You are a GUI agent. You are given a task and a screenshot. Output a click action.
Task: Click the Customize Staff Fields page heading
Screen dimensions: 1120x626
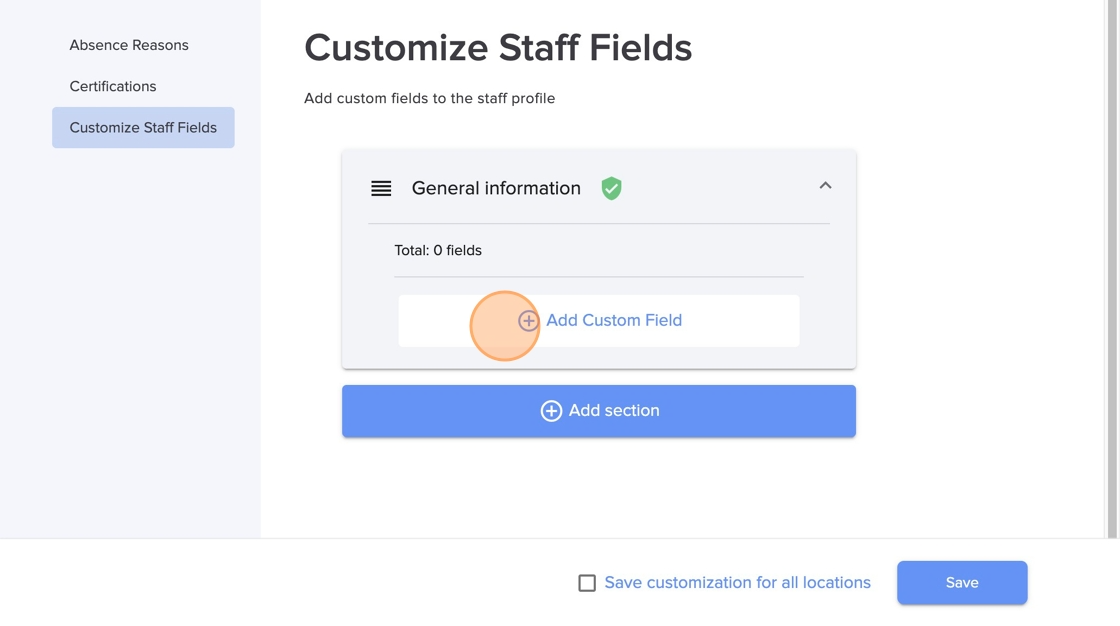point(498,48)
